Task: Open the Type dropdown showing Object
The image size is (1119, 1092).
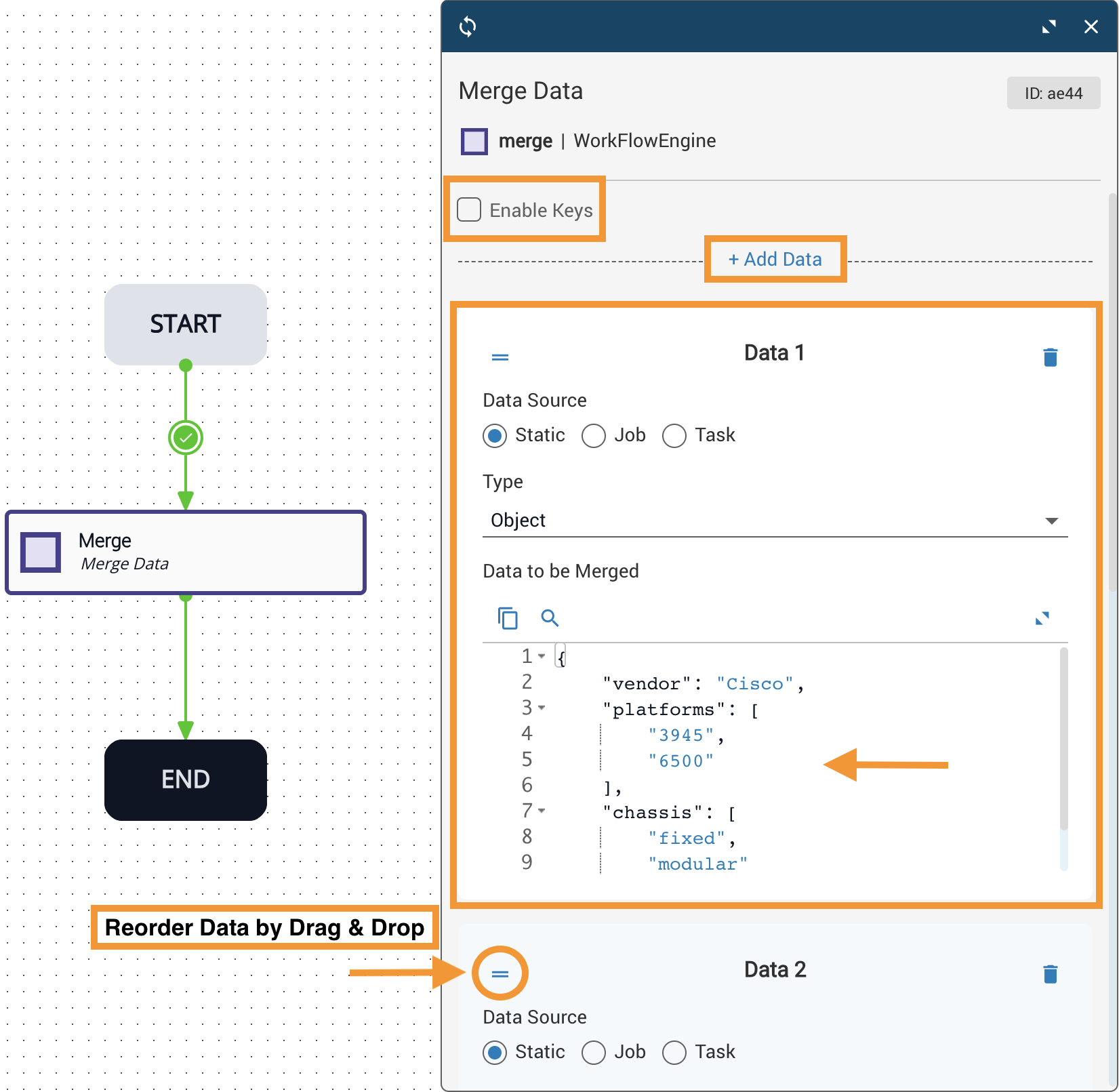Action: 775,521
